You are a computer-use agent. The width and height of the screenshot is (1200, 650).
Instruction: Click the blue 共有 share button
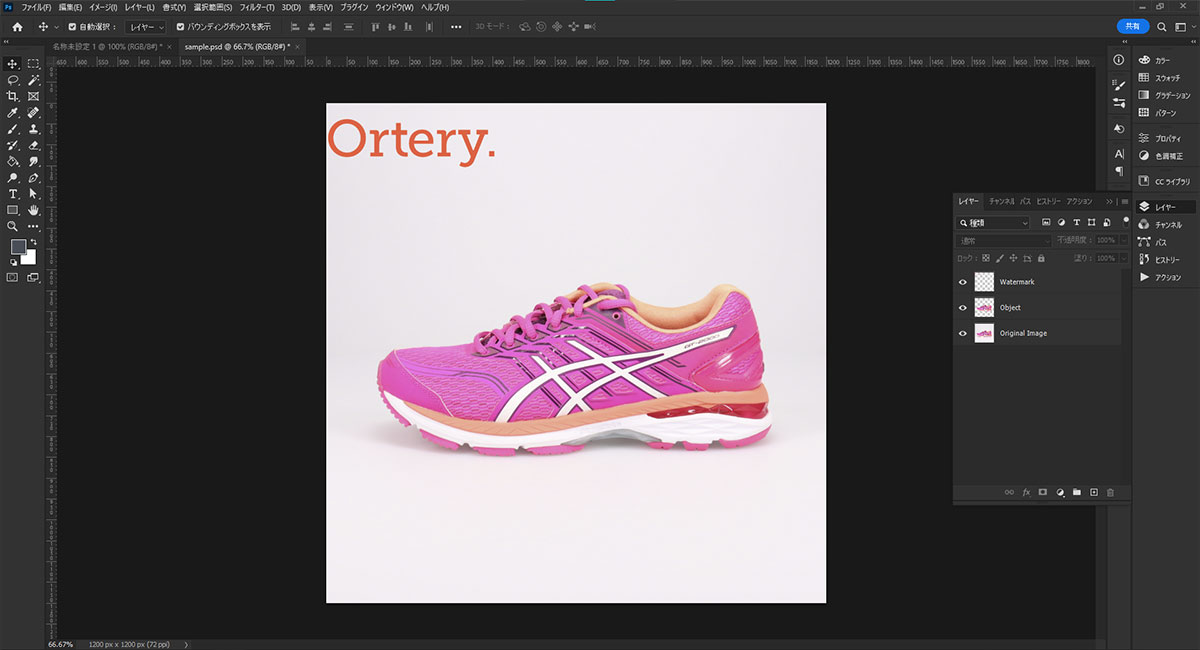point(1133,27)
